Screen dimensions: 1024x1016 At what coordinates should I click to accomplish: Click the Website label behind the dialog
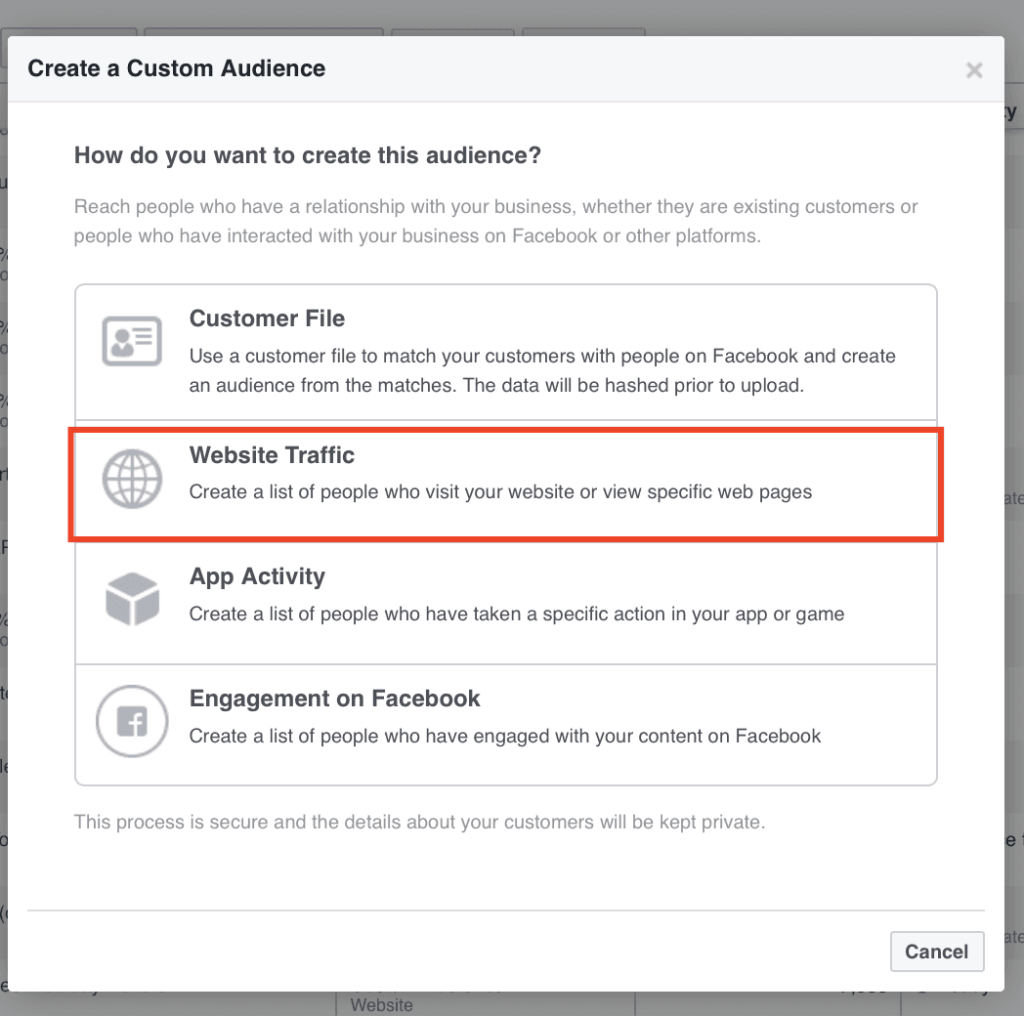coord(381,1005)
